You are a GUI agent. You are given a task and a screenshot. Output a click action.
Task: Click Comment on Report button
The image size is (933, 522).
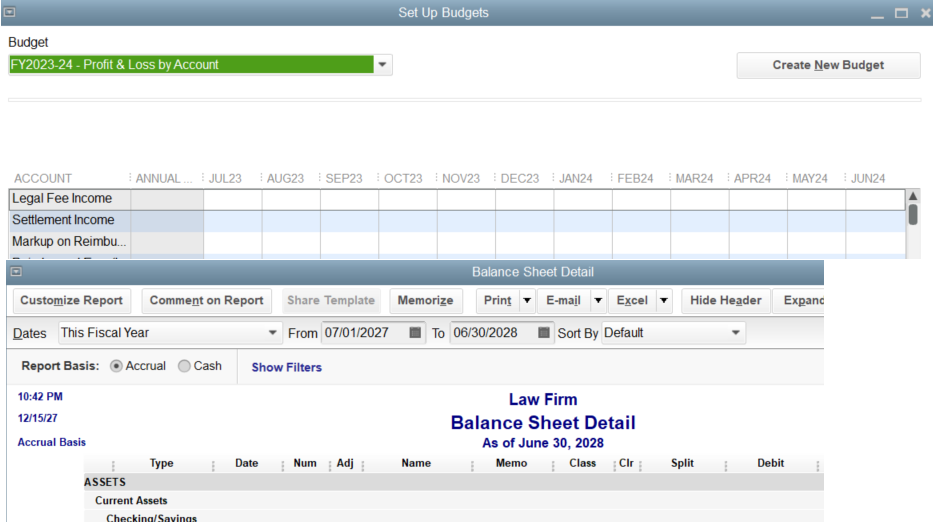pyautogui.click(x=206, y=301)
